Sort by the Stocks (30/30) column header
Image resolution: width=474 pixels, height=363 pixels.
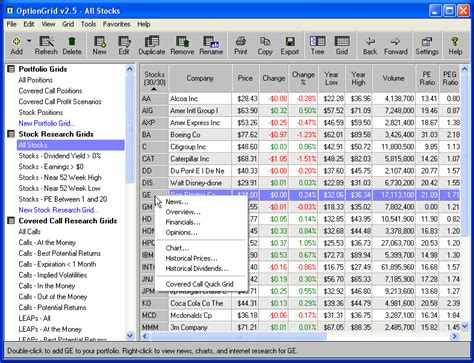coord(154,78)
